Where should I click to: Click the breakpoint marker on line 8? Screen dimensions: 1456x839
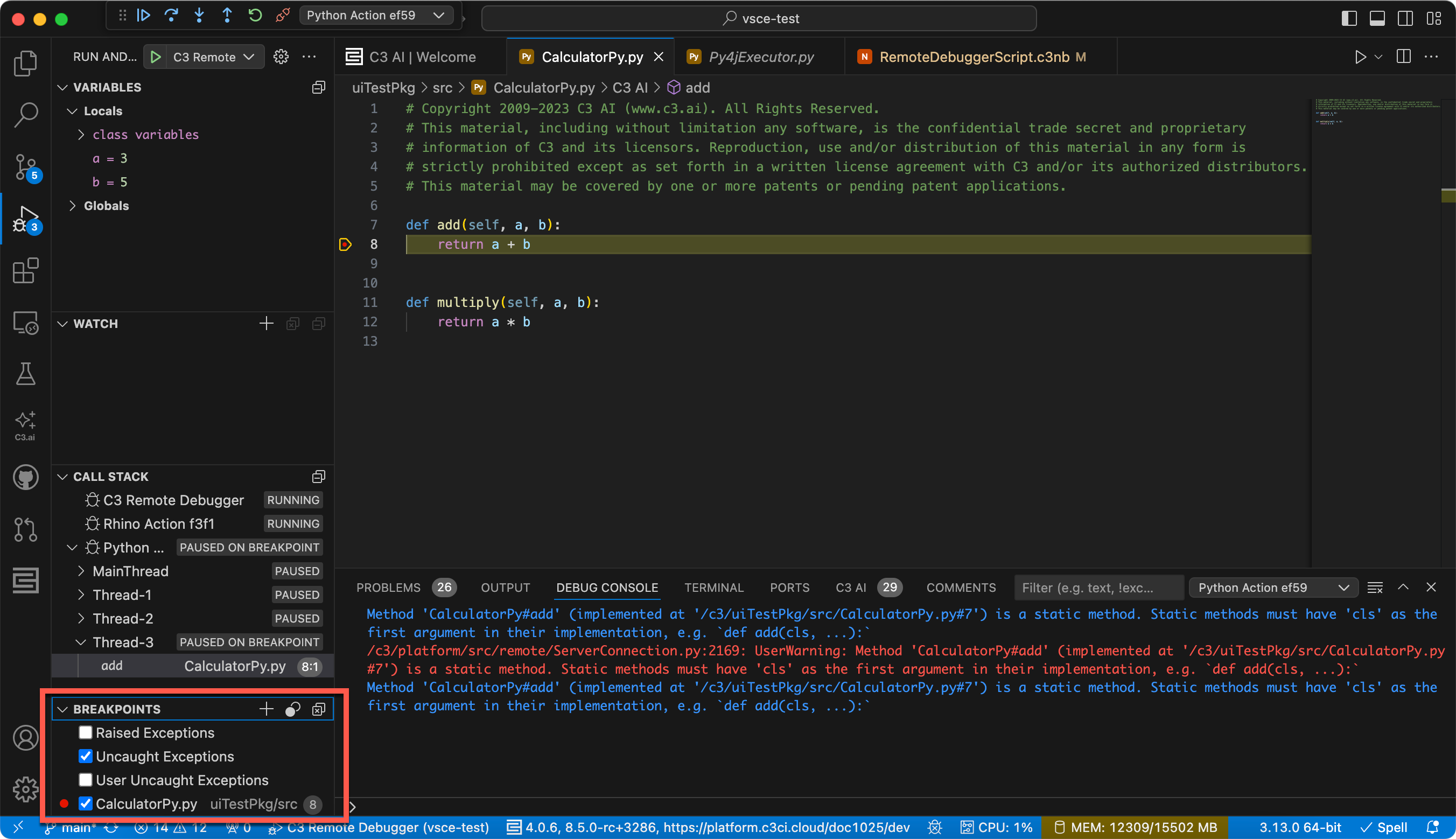[345, 244]
